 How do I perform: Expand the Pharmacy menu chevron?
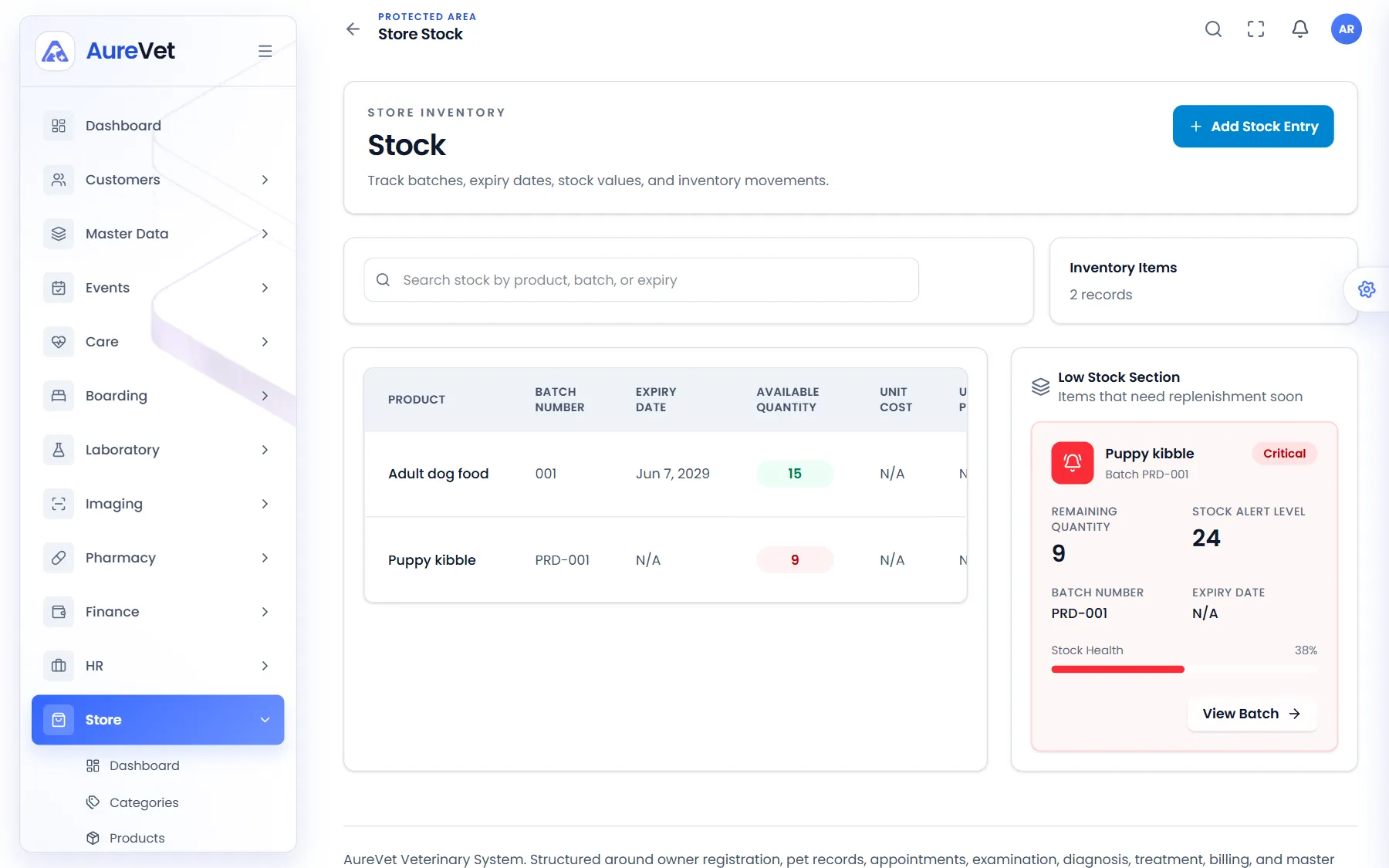point(265,558)
